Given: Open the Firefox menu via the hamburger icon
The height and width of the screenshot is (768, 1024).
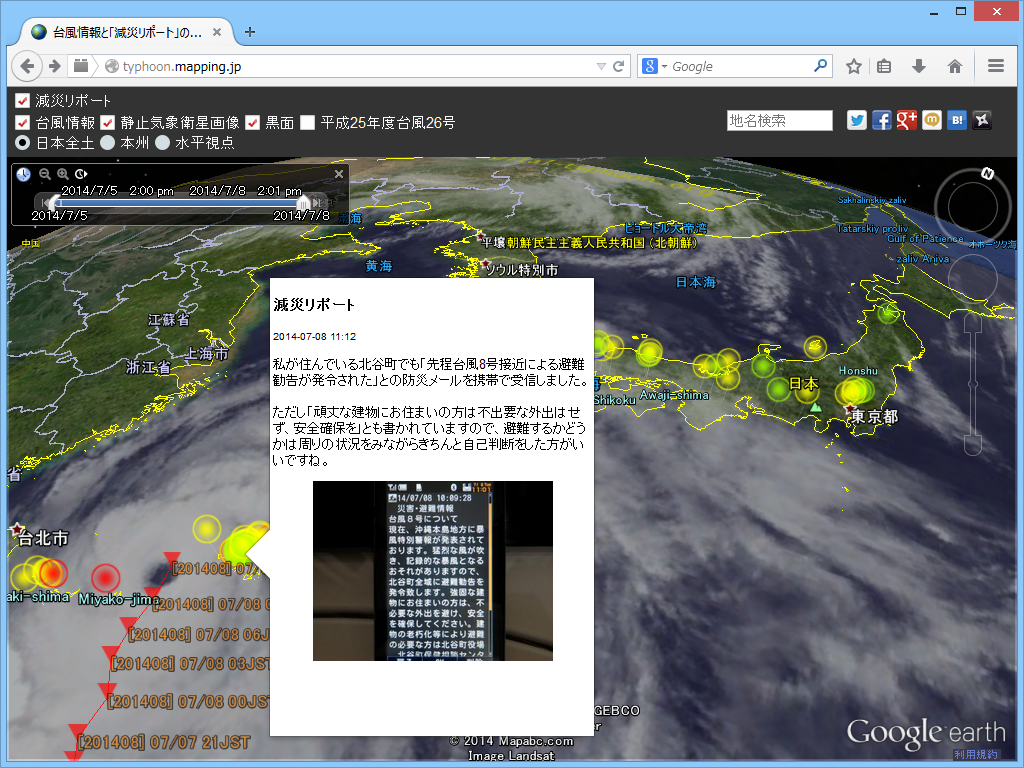Looking at the screenshot, I should [995, 66].
